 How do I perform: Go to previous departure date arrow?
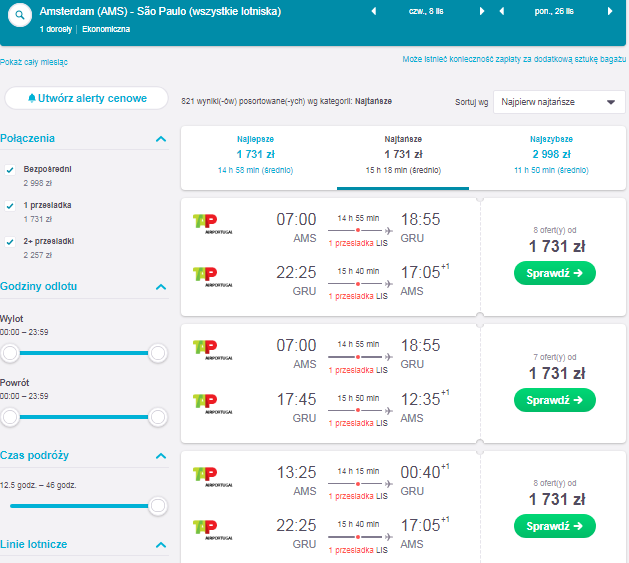coord(374,11)
